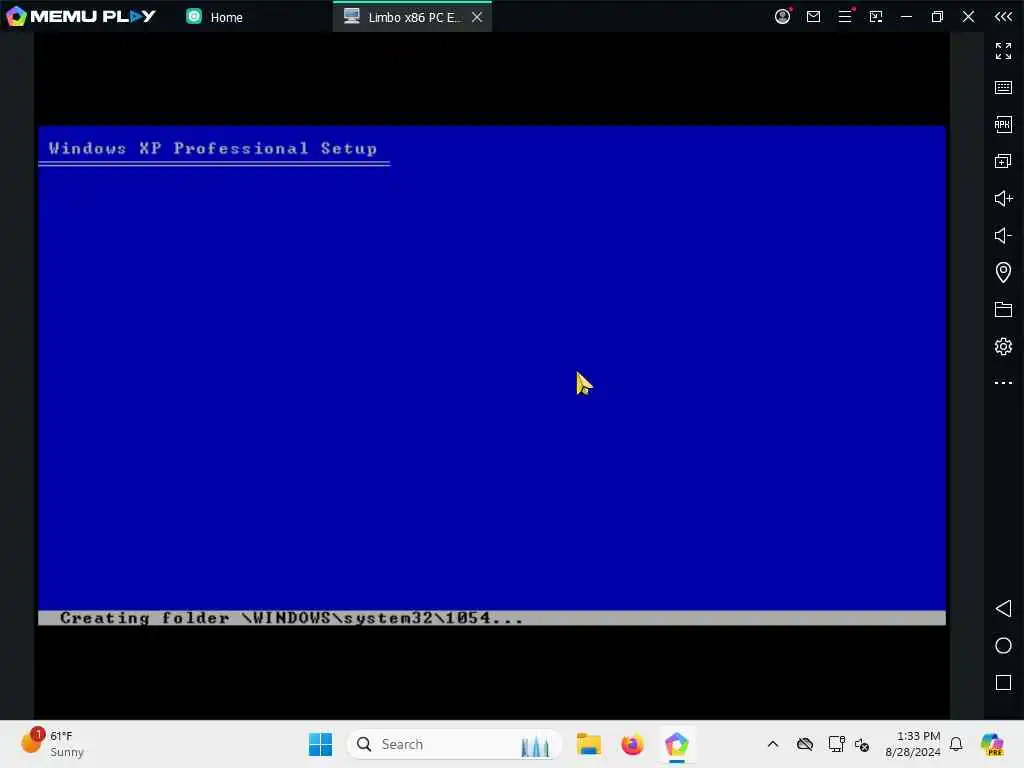Open MEmu settings gear
Viewport: 1024px width, 768px height.
[x=1003, y=346]
